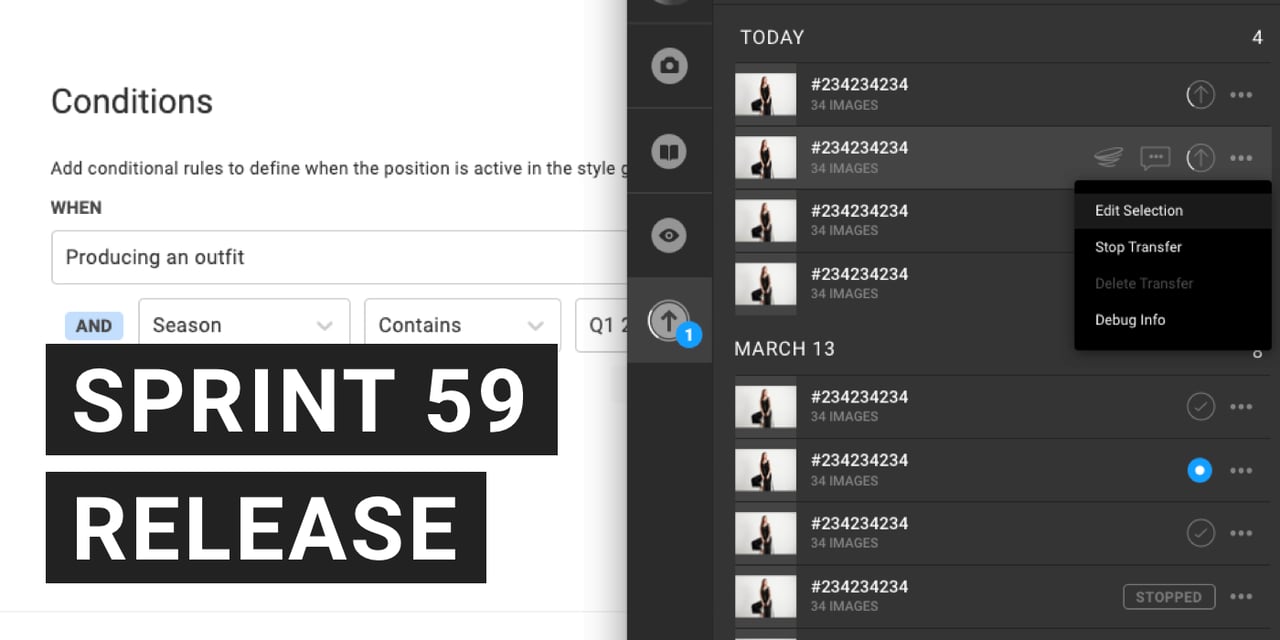This screenshot has height=640, width=1280.
Task: Open the comment bubble icon on highlighted row
Action: (x=1155, y=158)
